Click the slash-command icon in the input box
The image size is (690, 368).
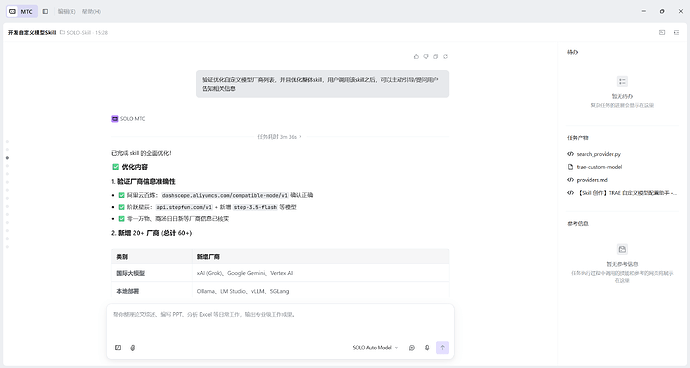118,348
